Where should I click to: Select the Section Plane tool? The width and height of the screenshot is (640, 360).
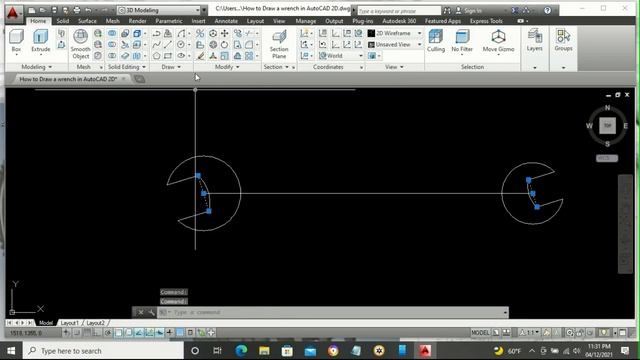279,44
